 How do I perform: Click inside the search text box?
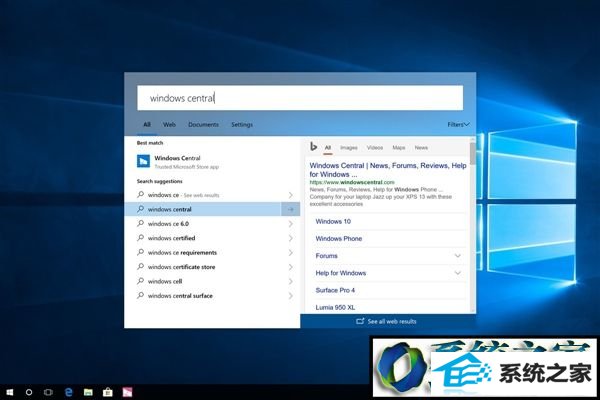click(300, 98)
